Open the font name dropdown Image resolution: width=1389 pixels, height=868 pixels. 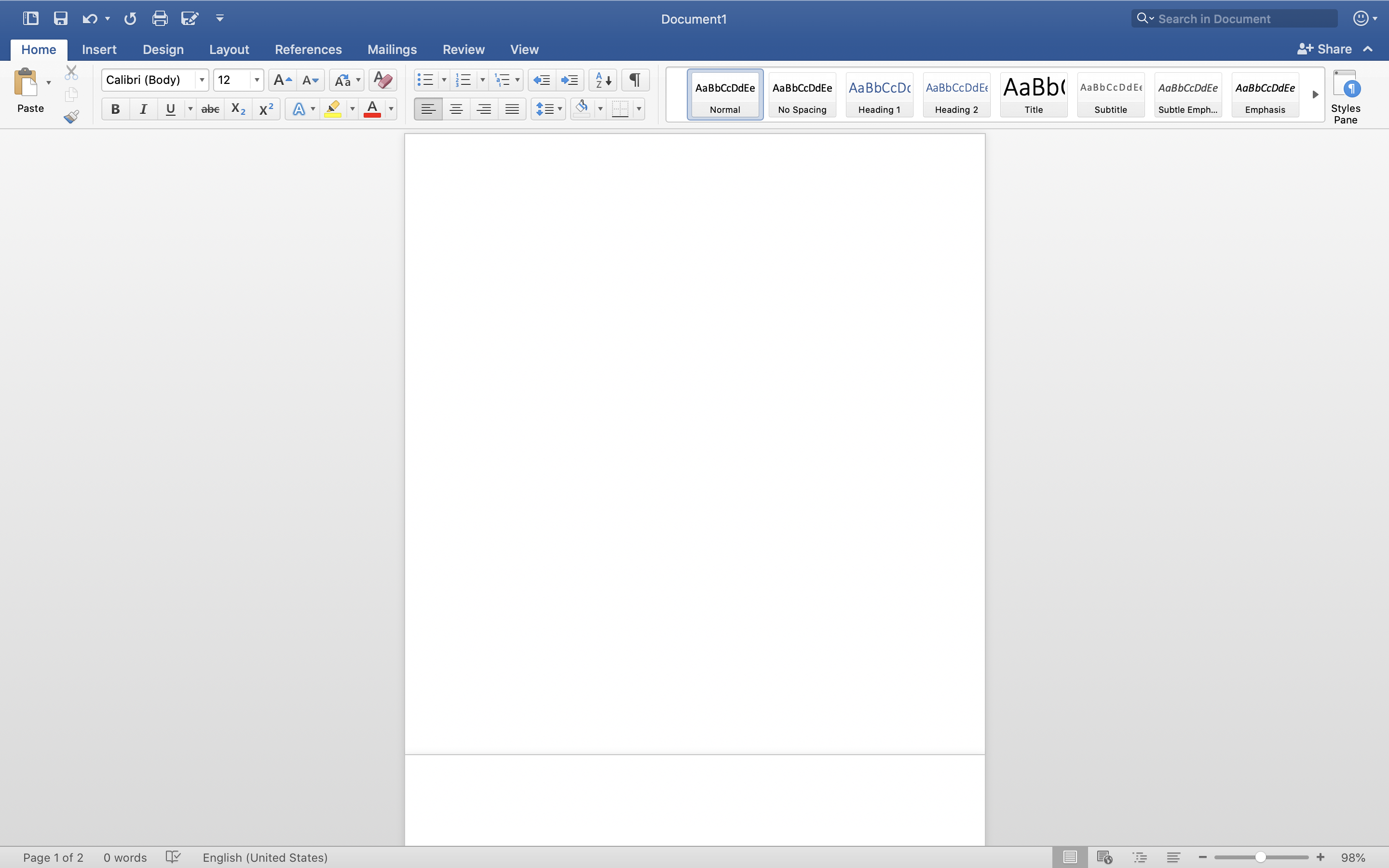(x=202, y=80)
